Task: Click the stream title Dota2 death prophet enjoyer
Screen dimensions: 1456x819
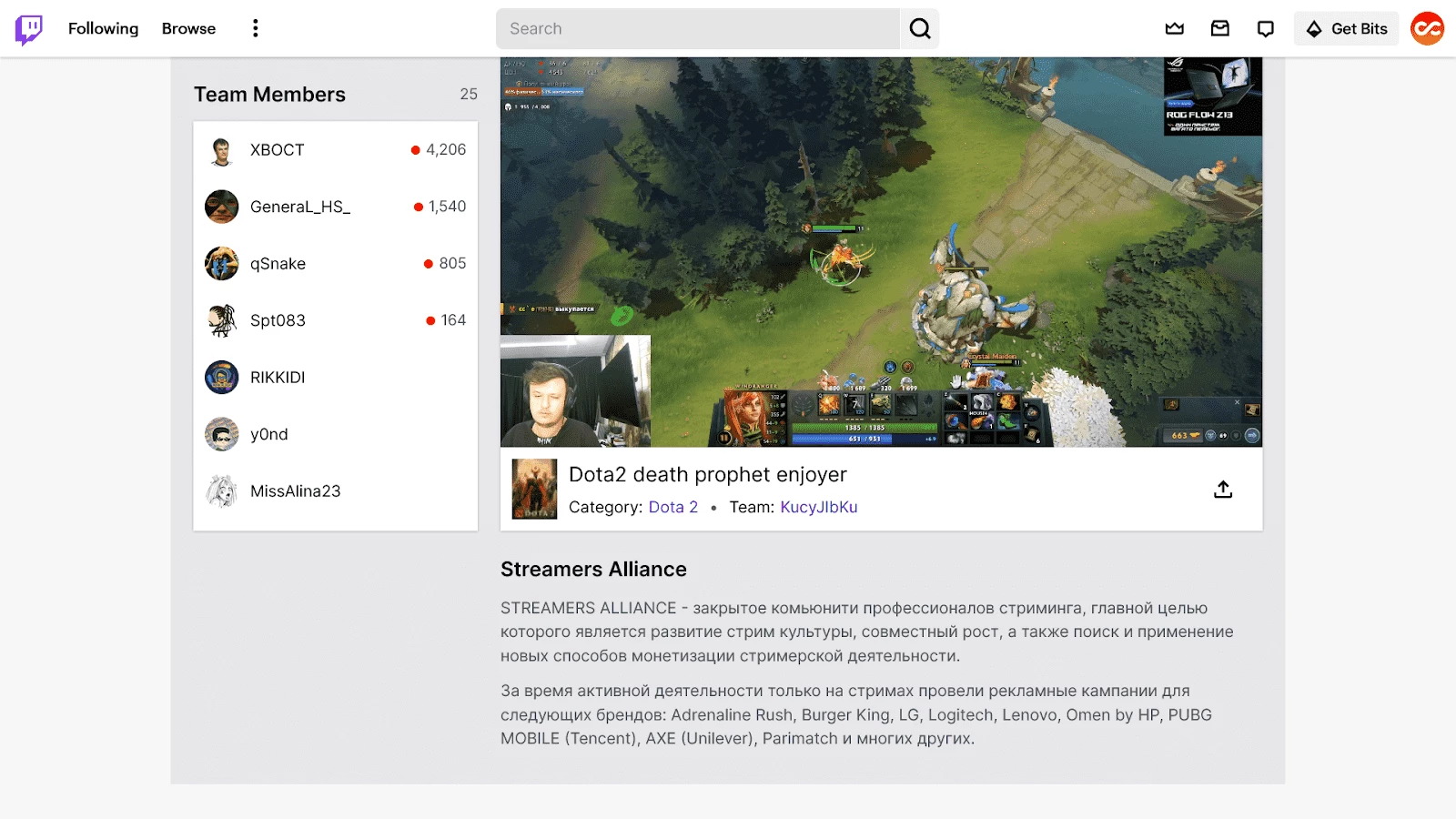Action: 708,474
